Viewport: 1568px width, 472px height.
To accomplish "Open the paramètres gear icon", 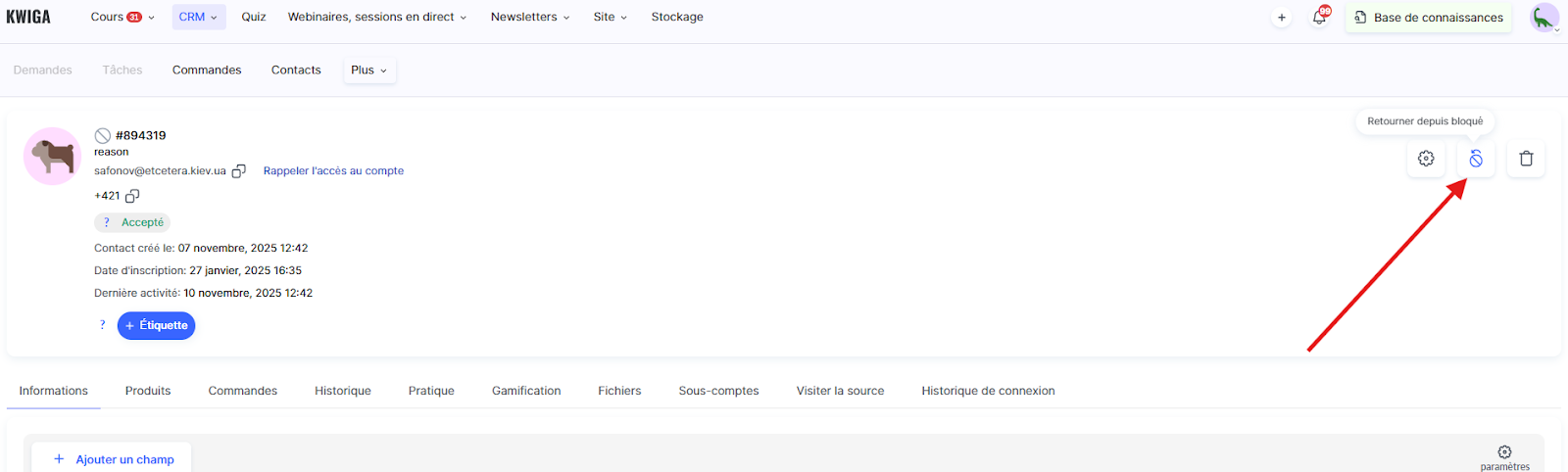I will tap(1504, 452).
